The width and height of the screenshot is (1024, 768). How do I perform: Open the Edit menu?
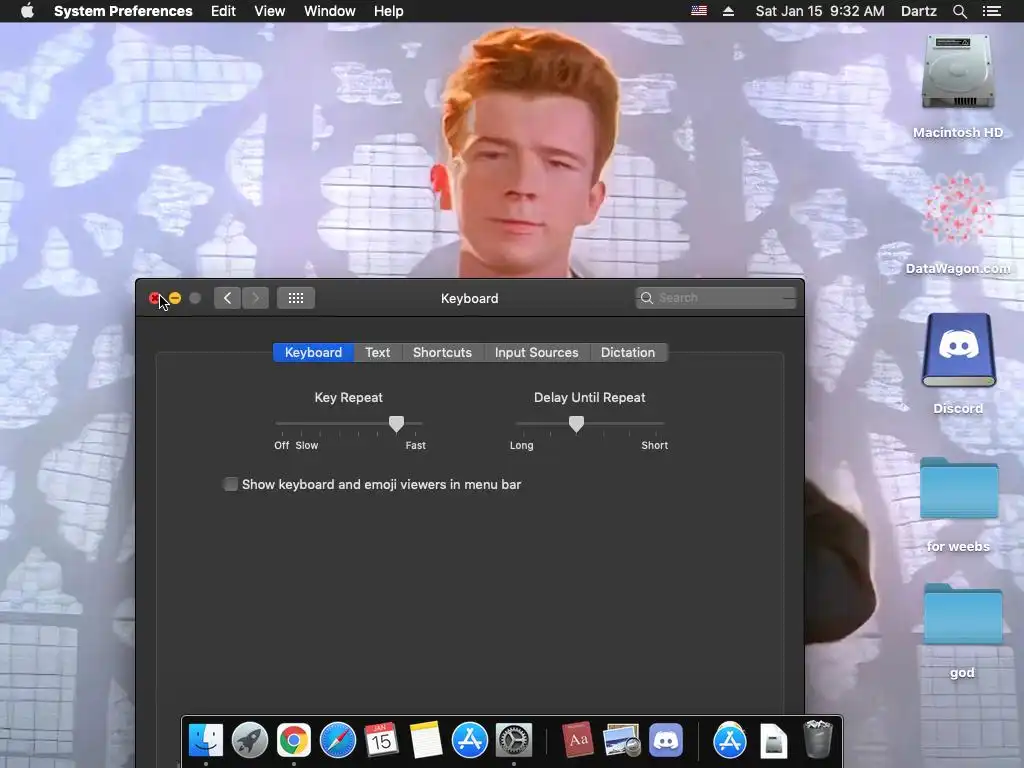[x=223, y=11]
